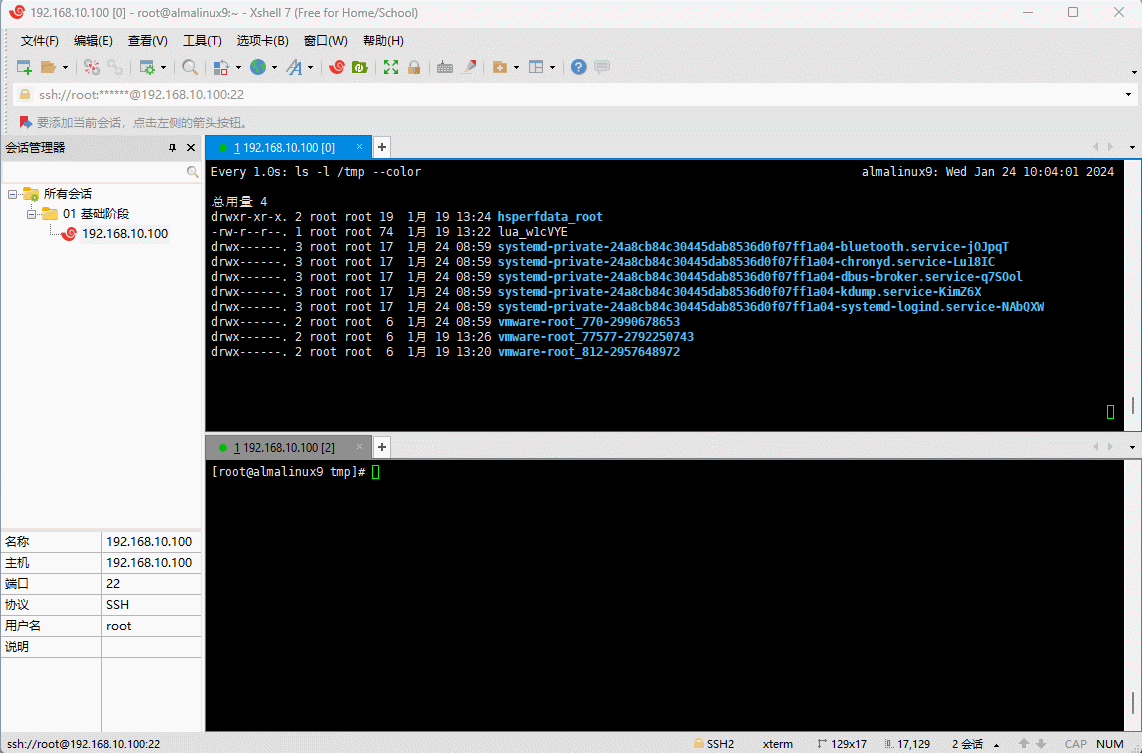Click the session manager search field
Viewport: 1142px width, 753px height.
click(94, 172)
